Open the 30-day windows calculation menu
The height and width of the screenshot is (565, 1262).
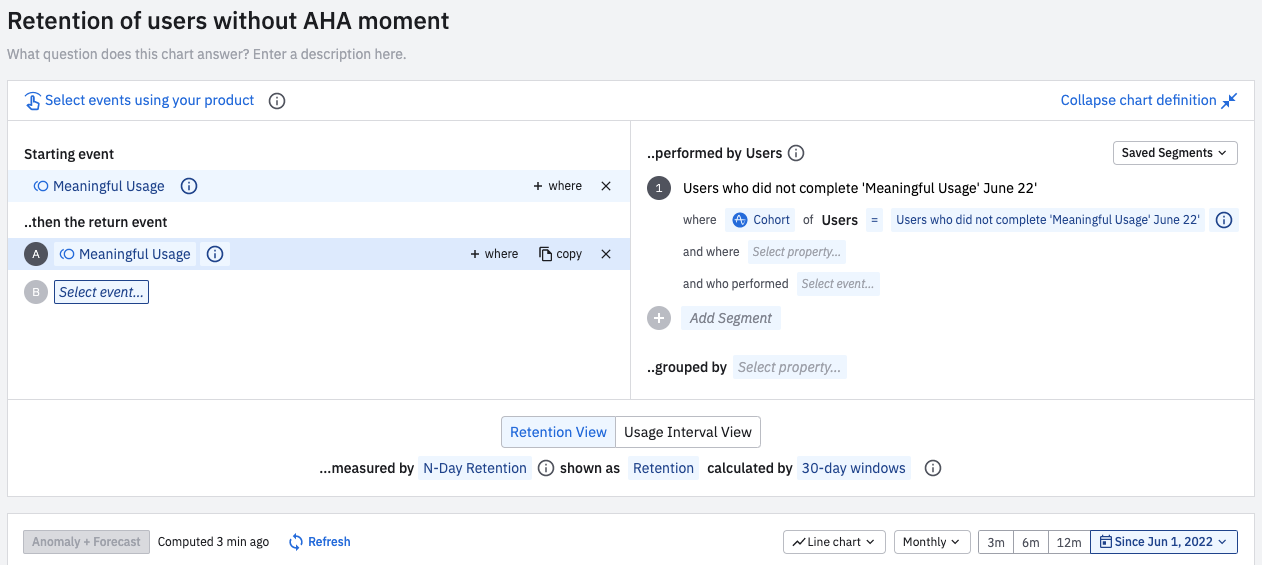[853, 468]
